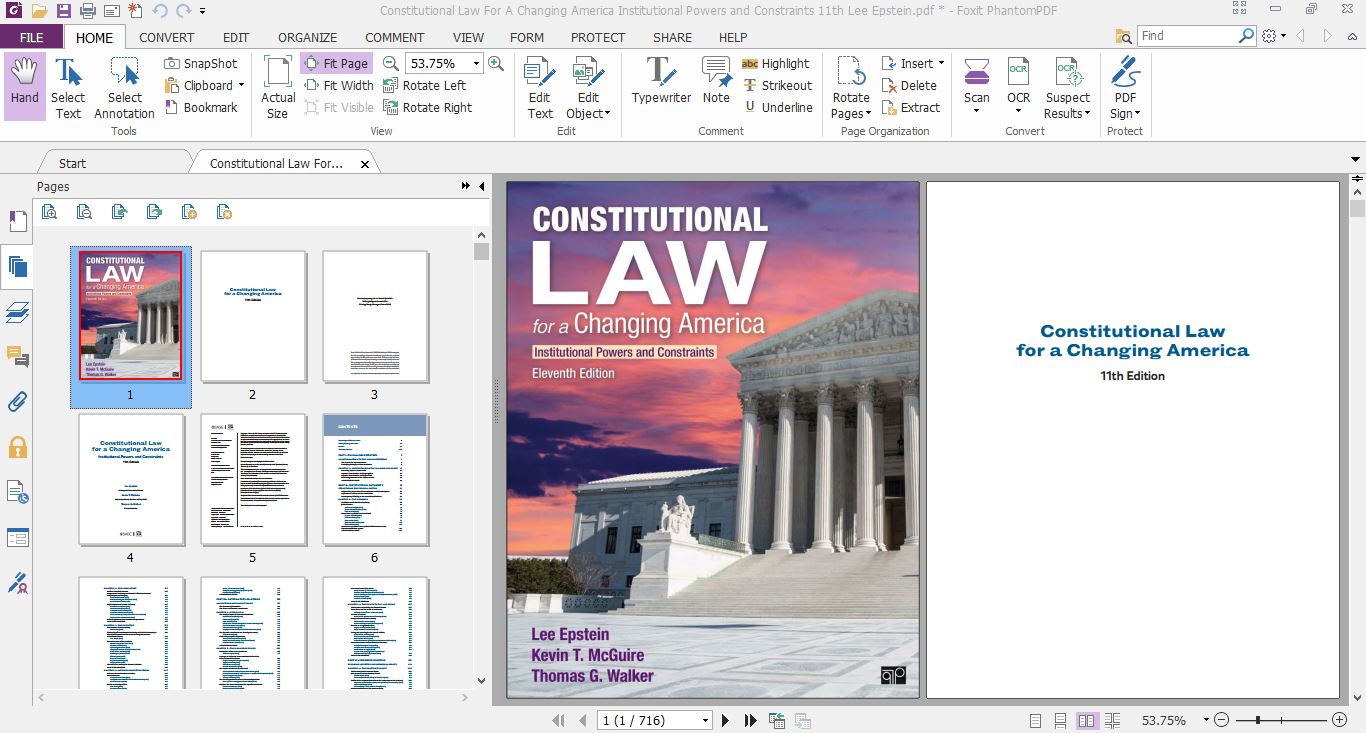
Task: Open the zoom percentage dropdown in ribbon
Action: pyautogui.click(x=476, y=63)
